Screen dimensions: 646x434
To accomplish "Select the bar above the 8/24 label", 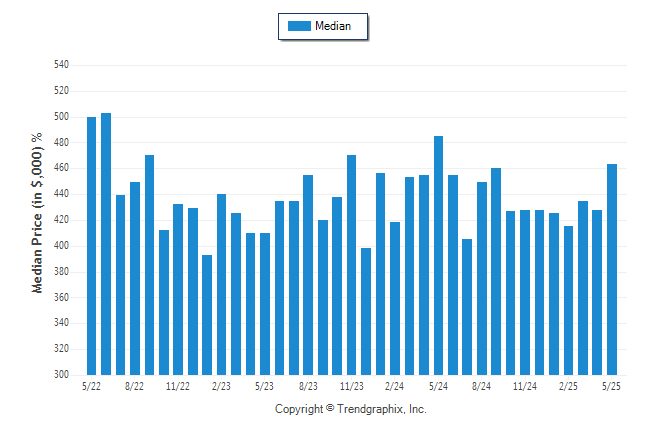I will click(x=482, y=279).
